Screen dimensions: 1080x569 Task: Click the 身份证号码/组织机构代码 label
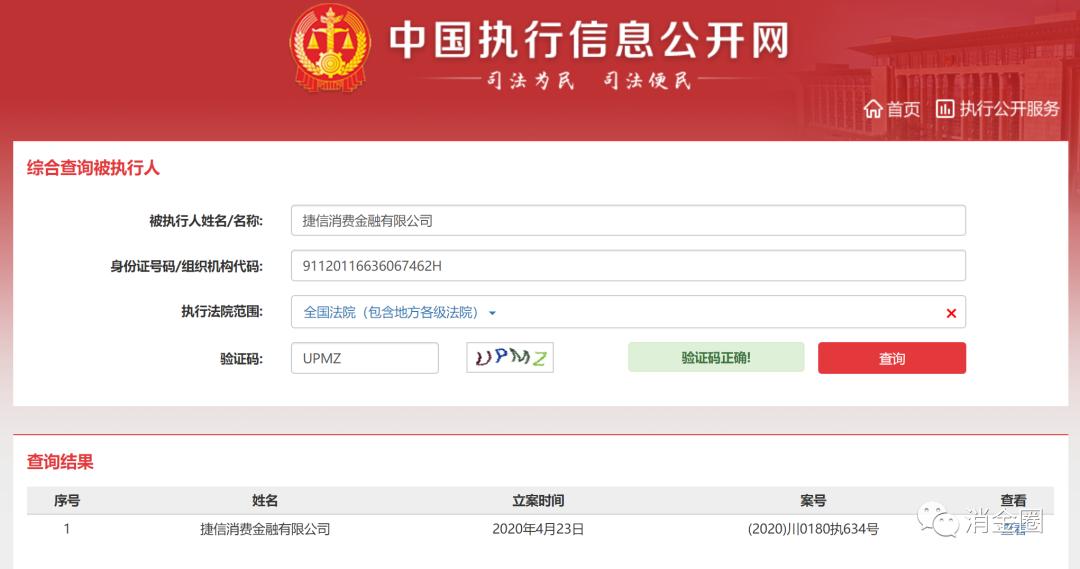point(187,267)
